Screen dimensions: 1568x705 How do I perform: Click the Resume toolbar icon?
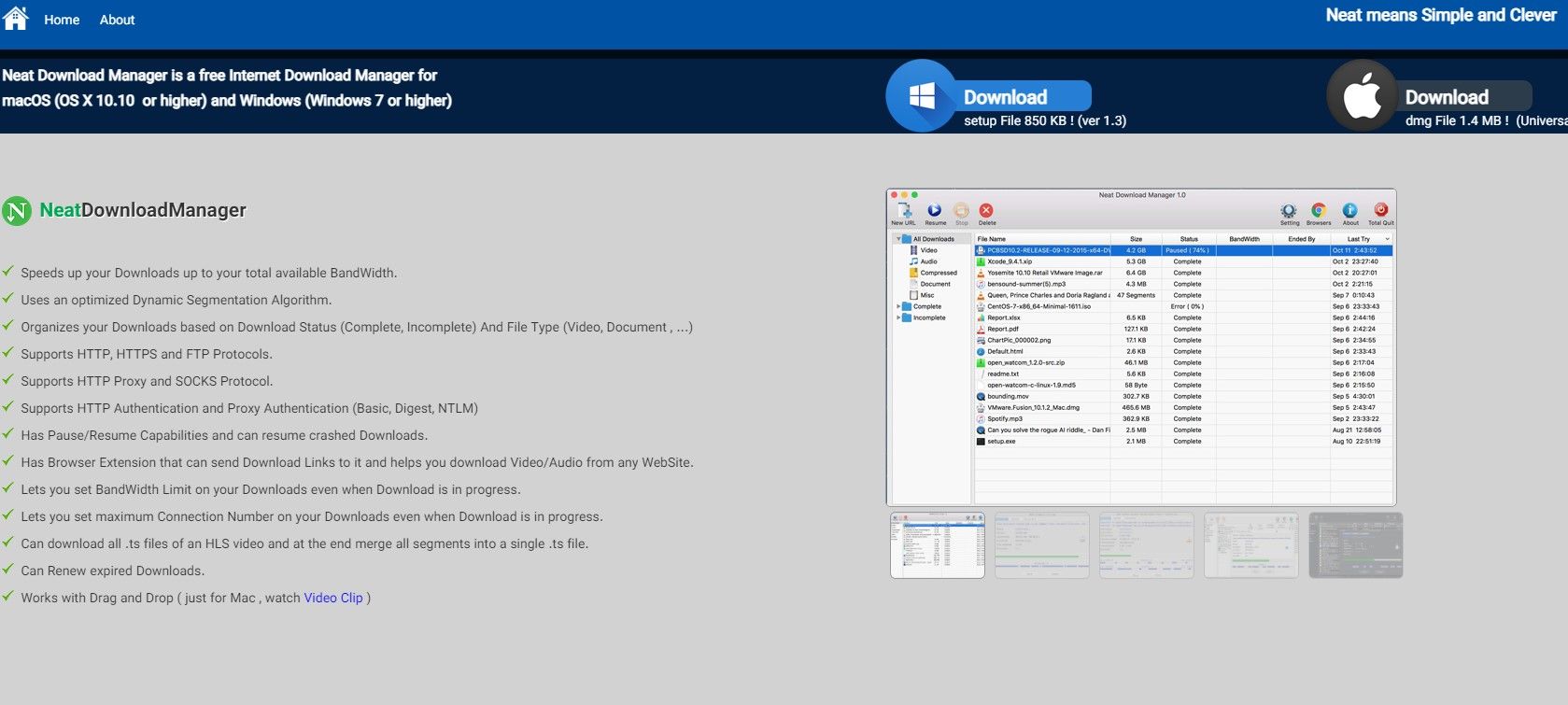point(935,211)
